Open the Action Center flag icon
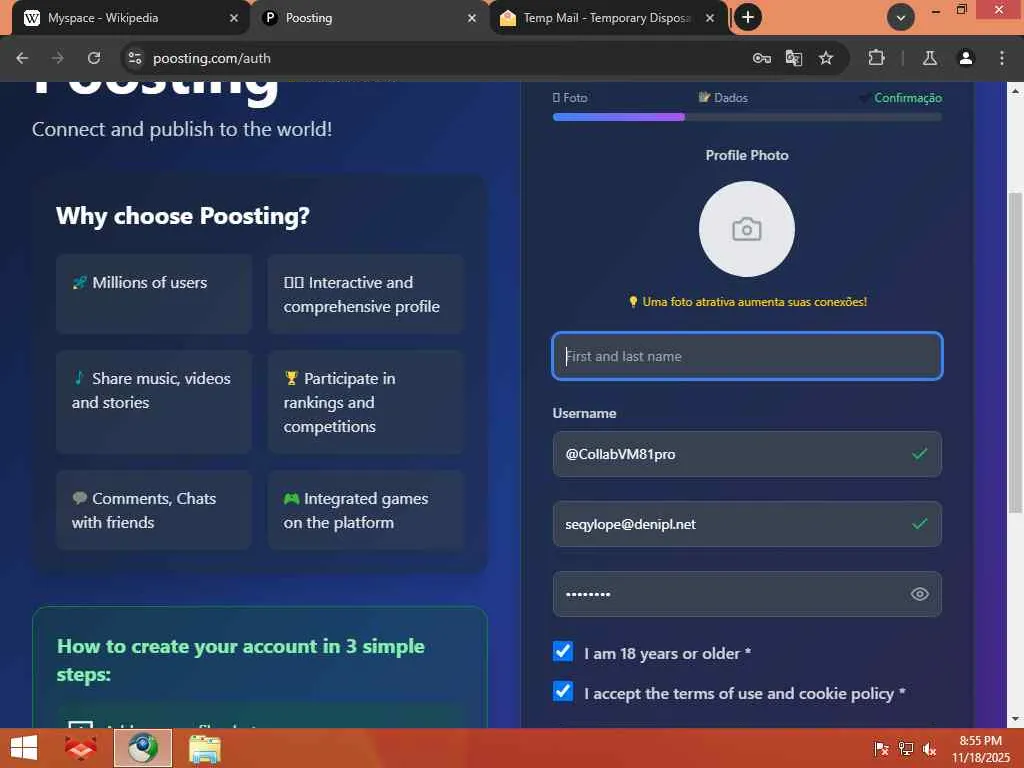This screenshot has width=1024, height=768. pyautogui.click(x=881, y=749)
